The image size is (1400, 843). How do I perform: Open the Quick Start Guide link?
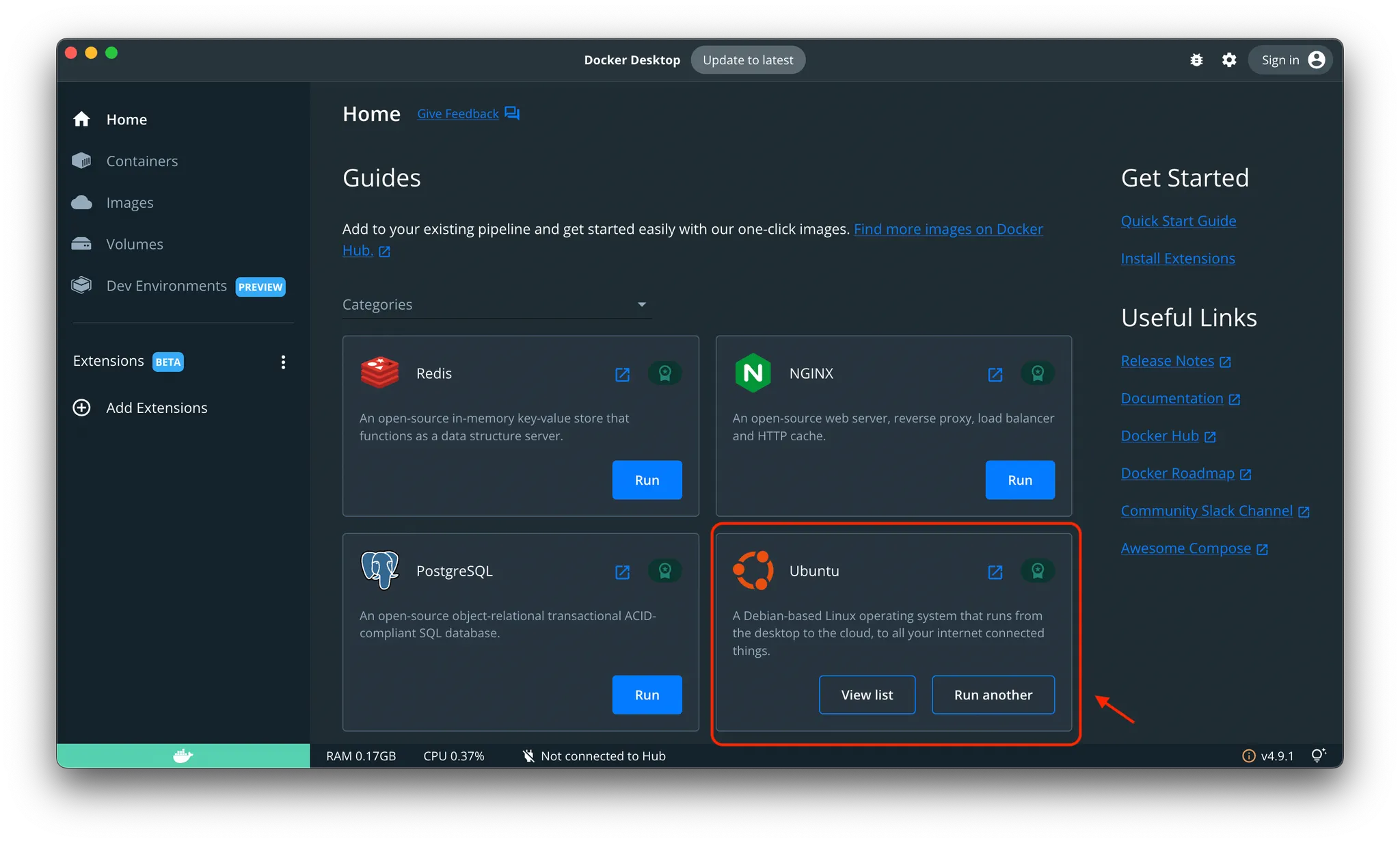pyautogui.click(x=1178, y=221)
